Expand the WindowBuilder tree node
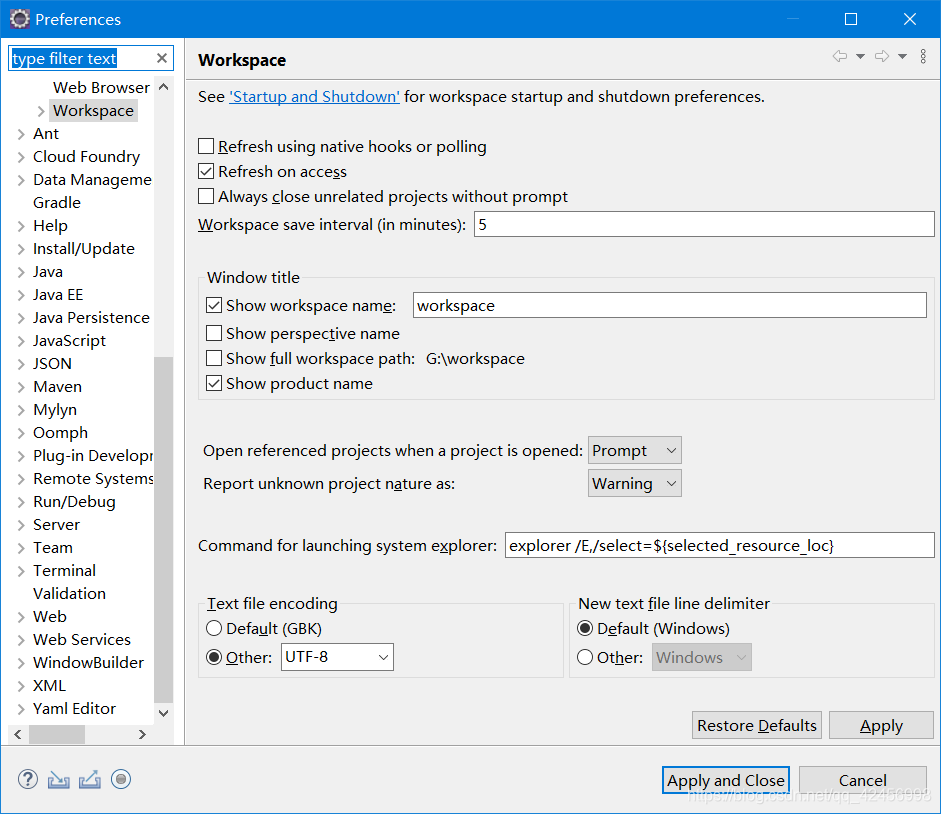941x814 pixels. (x=21, y=663)
